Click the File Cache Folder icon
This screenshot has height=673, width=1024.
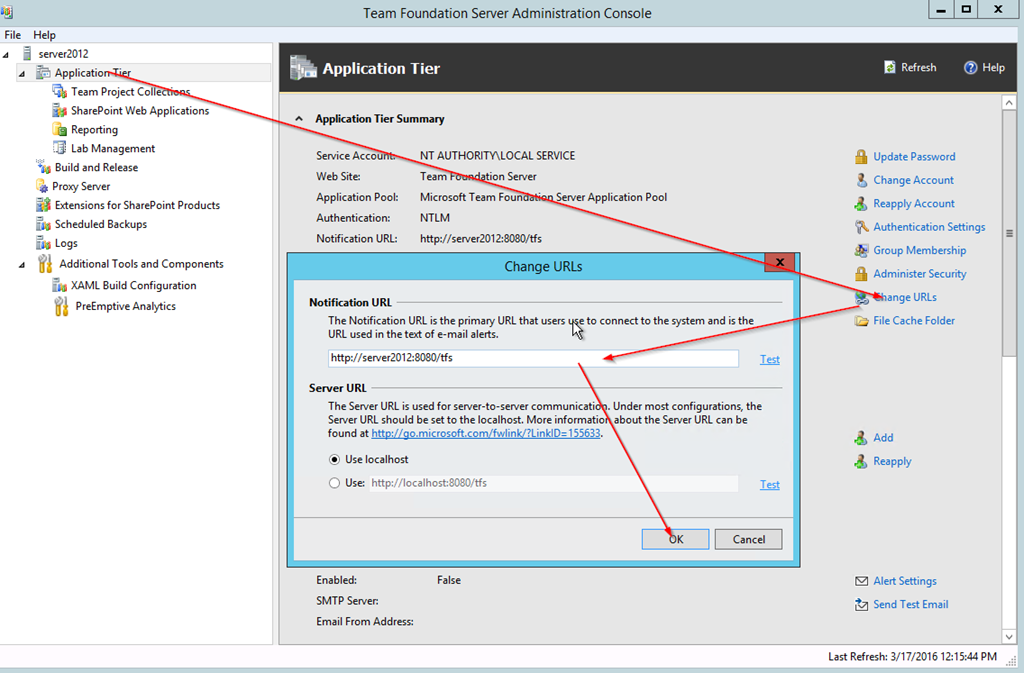point(861,321)
